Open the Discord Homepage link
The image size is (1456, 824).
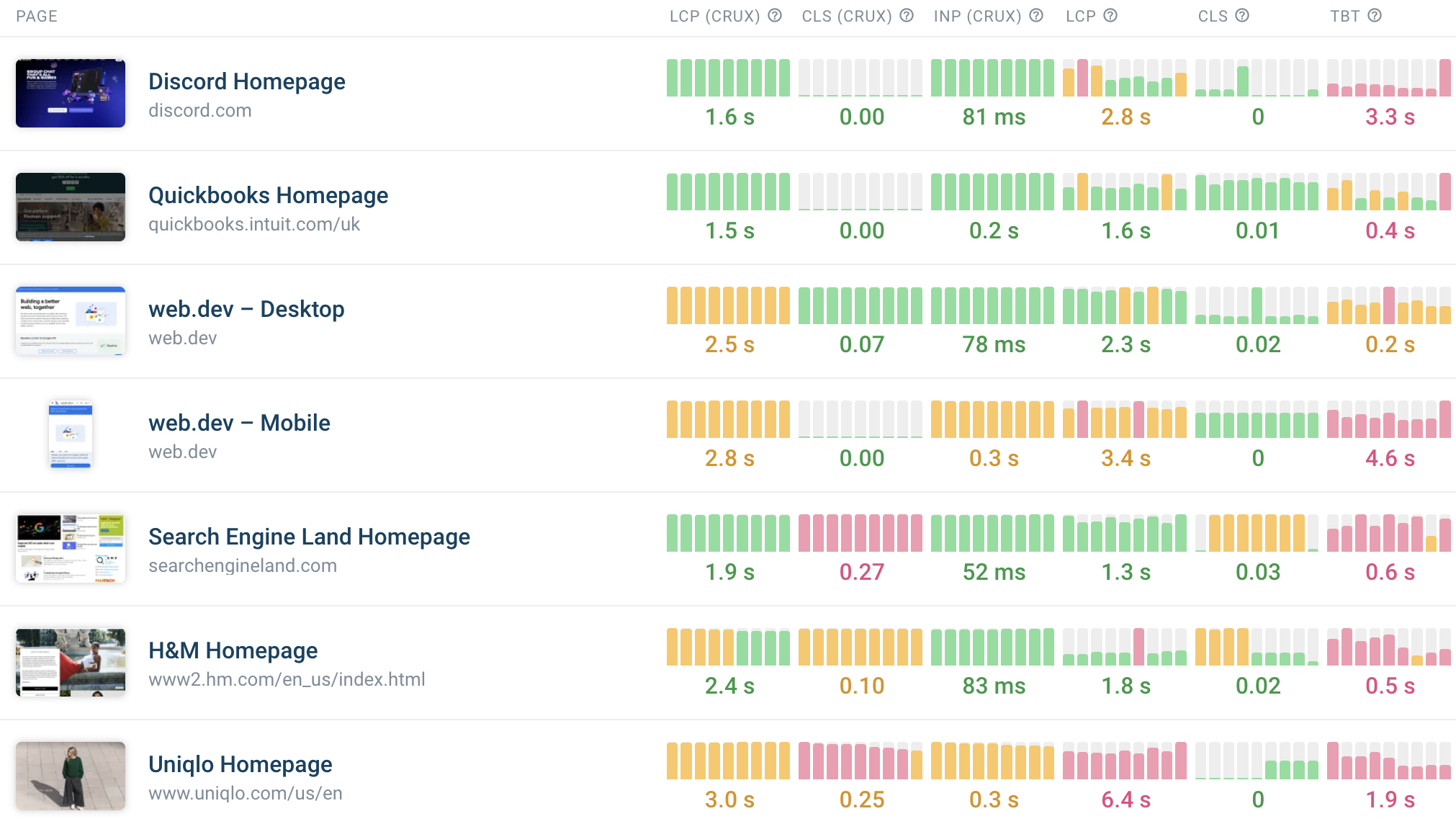click(x=247, y=81)
